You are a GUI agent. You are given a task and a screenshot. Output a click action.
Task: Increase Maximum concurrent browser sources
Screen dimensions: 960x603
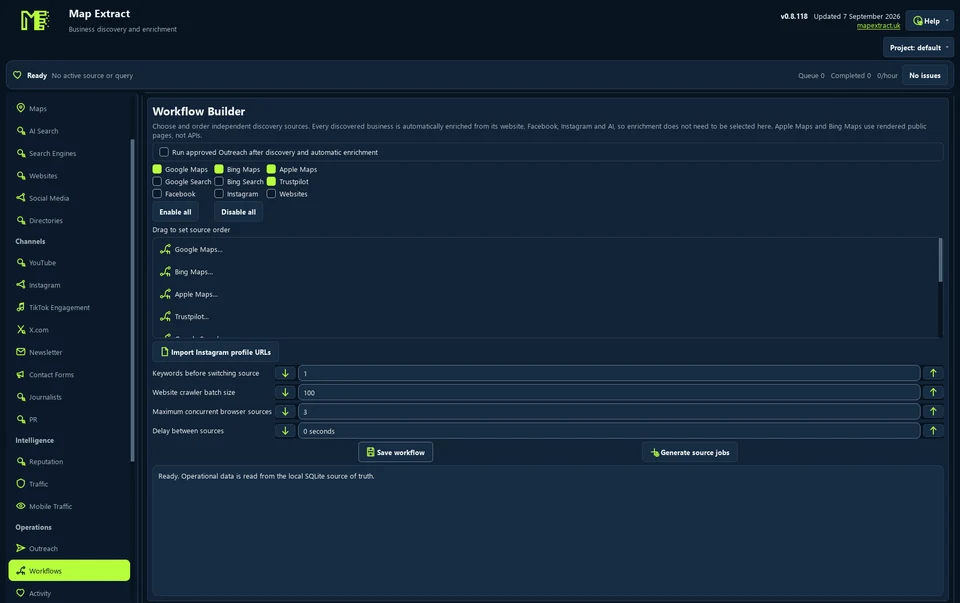click(x=933, y=411)
